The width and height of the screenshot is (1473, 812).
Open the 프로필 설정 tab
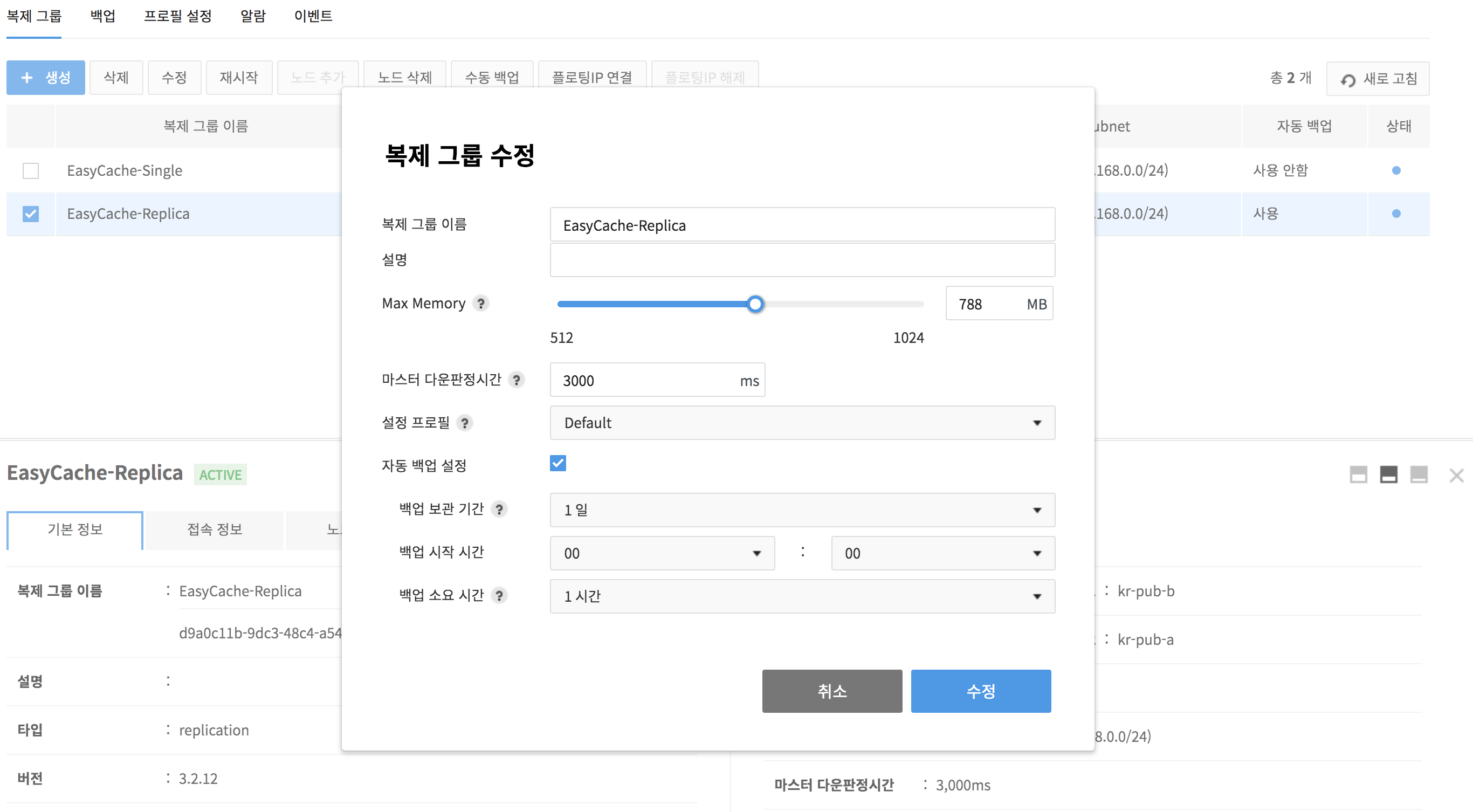178,16
